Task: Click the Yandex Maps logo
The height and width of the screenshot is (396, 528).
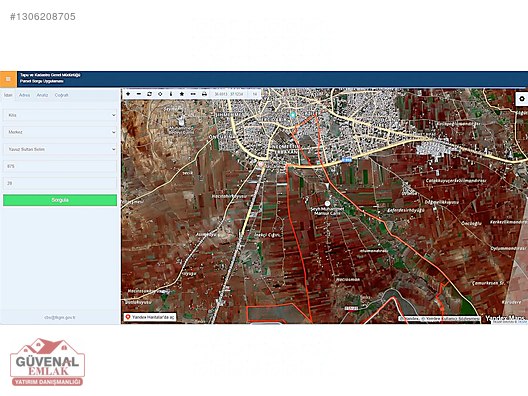Action: click(505, 318)
